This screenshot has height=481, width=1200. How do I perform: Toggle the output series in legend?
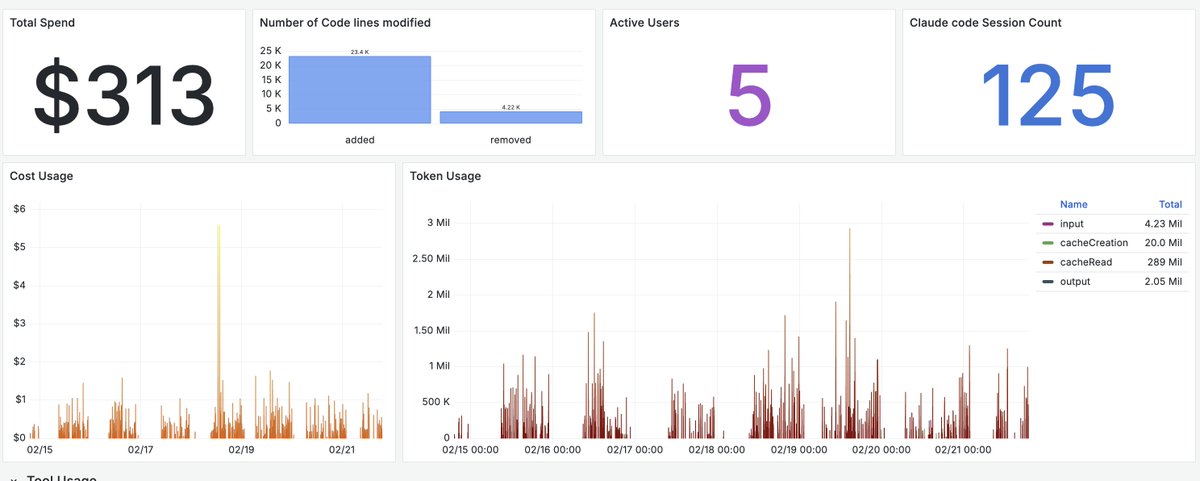[x=1075, y=282]
